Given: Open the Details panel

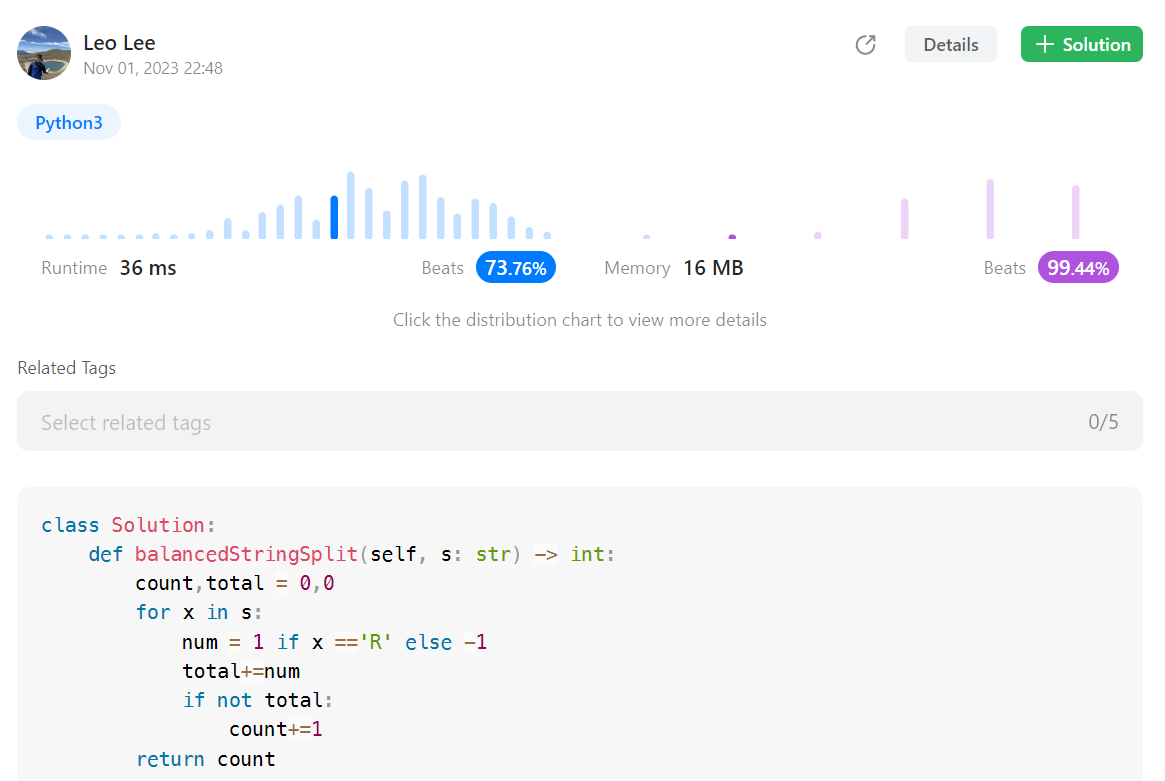Looking at the screenshot, I should (950, 44).
